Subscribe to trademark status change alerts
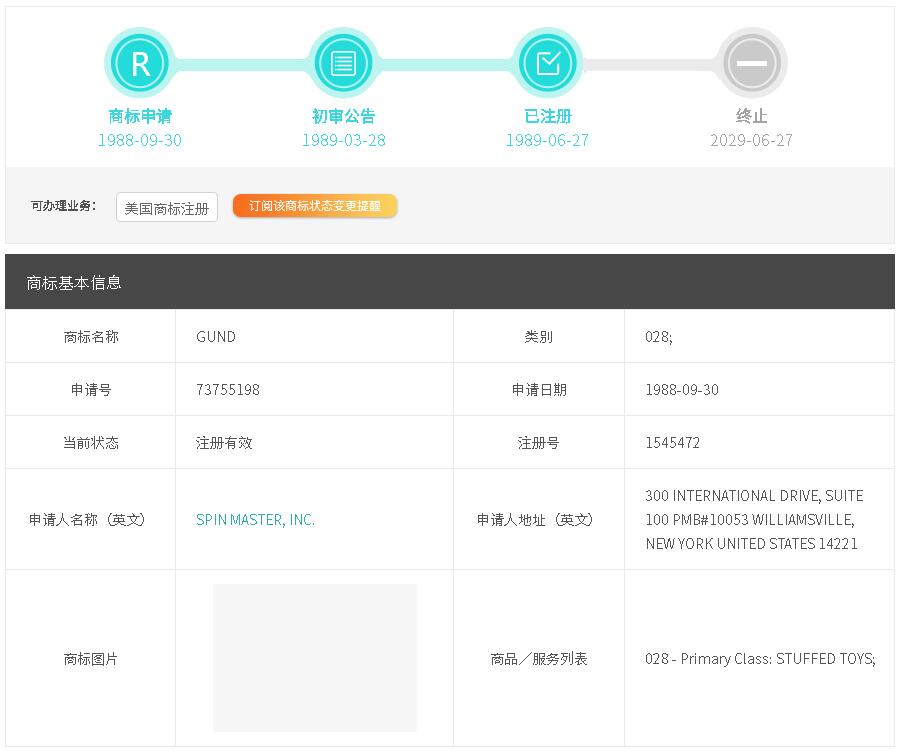 click(315, 206)
